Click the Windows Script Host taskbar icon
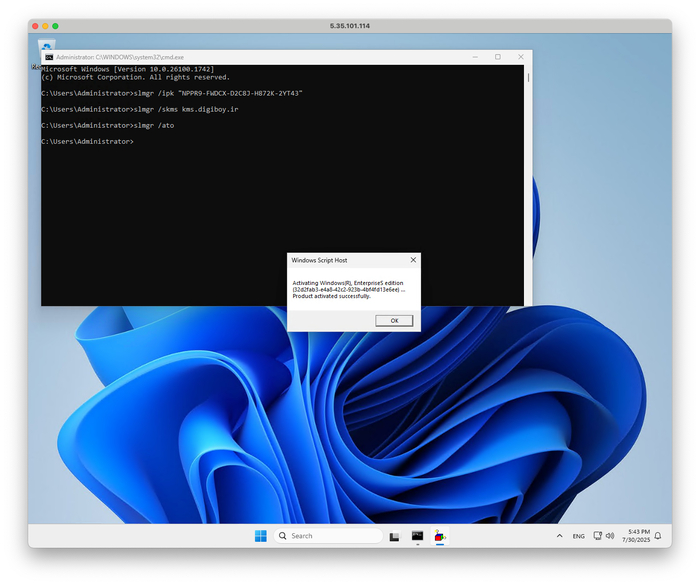The image size is (700, 585). point(441,536)
